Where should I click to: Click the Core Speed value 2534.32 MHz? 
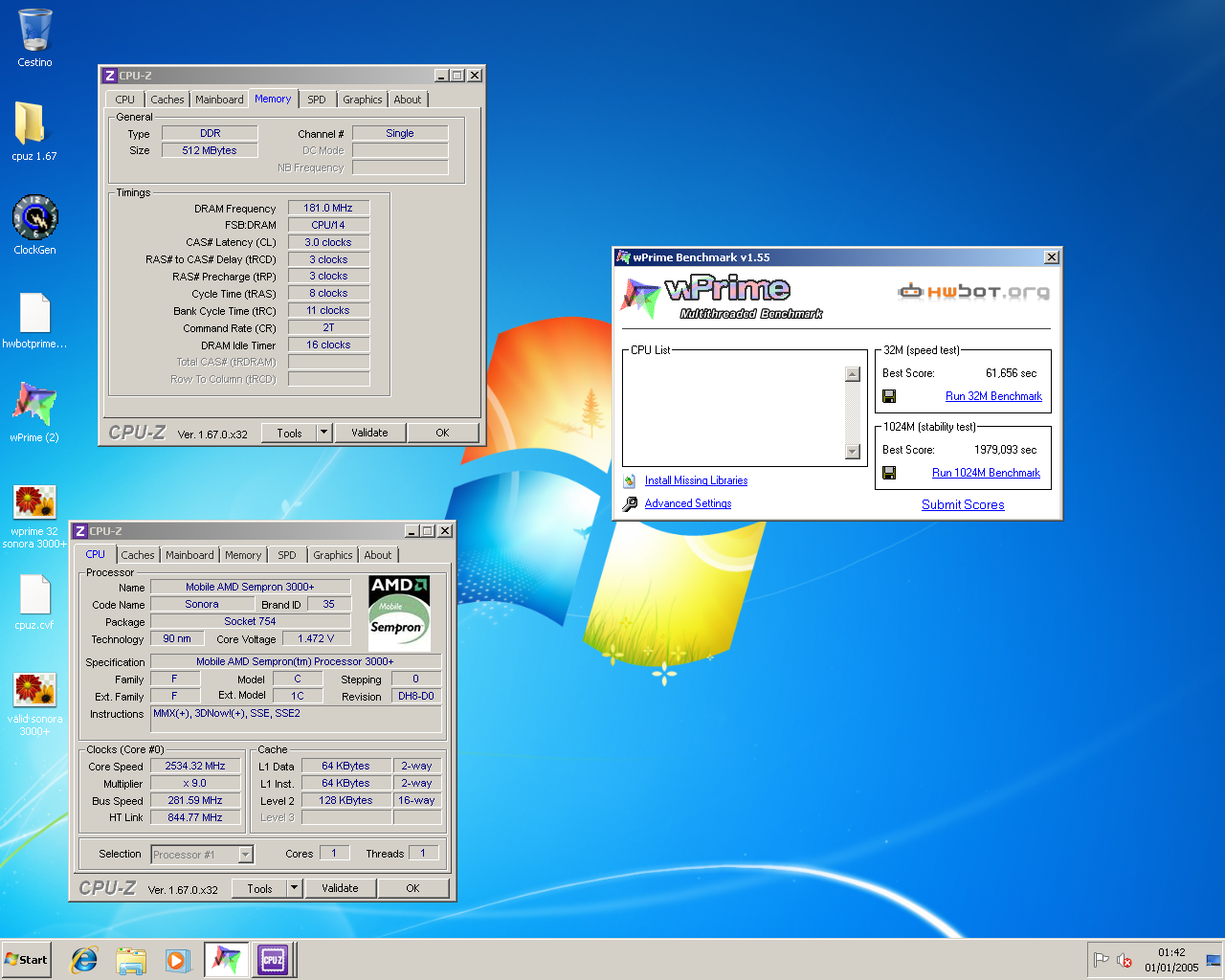click(x=195, y=766)
